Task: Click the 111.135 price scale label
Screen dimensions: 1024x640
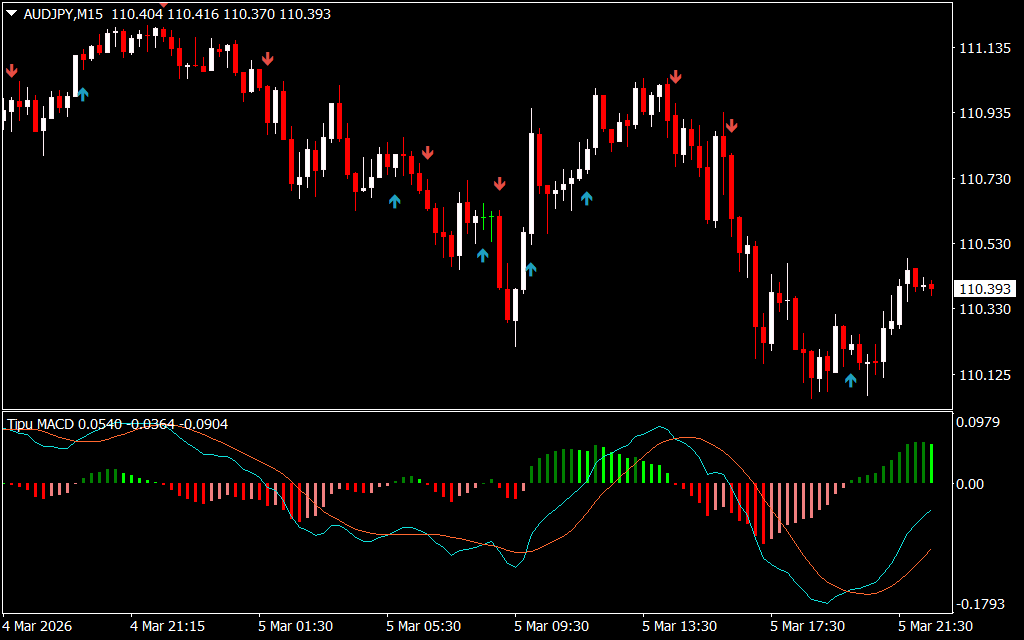Action: (x=985, y=49)
